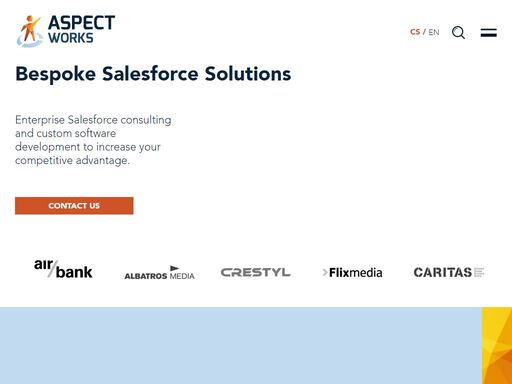Click the slash in the air bank logo
The height and width of the screenshot is (384, 512).
52,269
